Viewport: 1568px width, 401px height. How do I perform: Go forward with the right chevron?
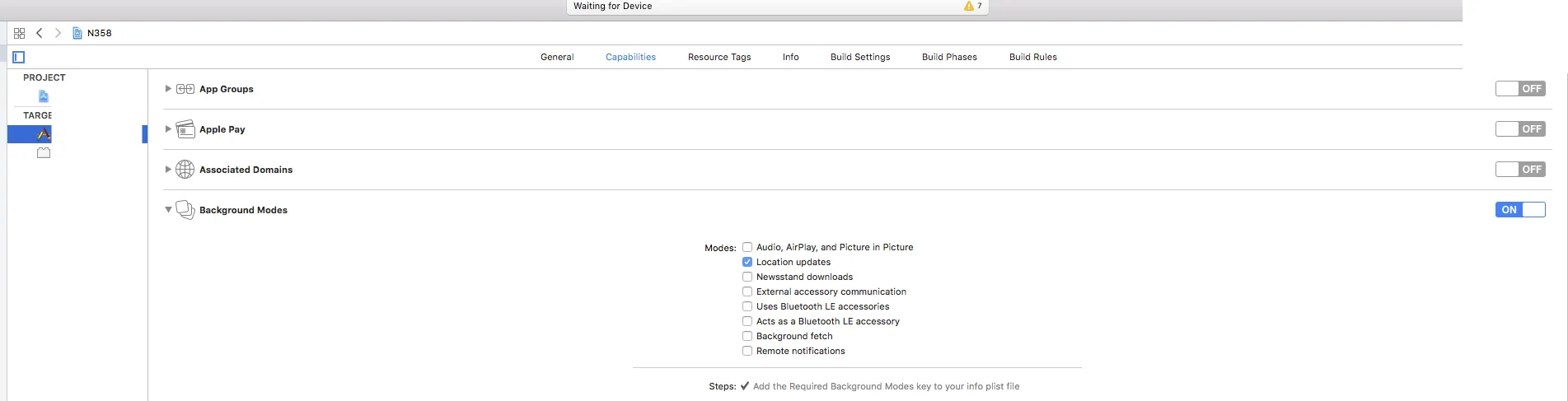click(x=58, y=33)
